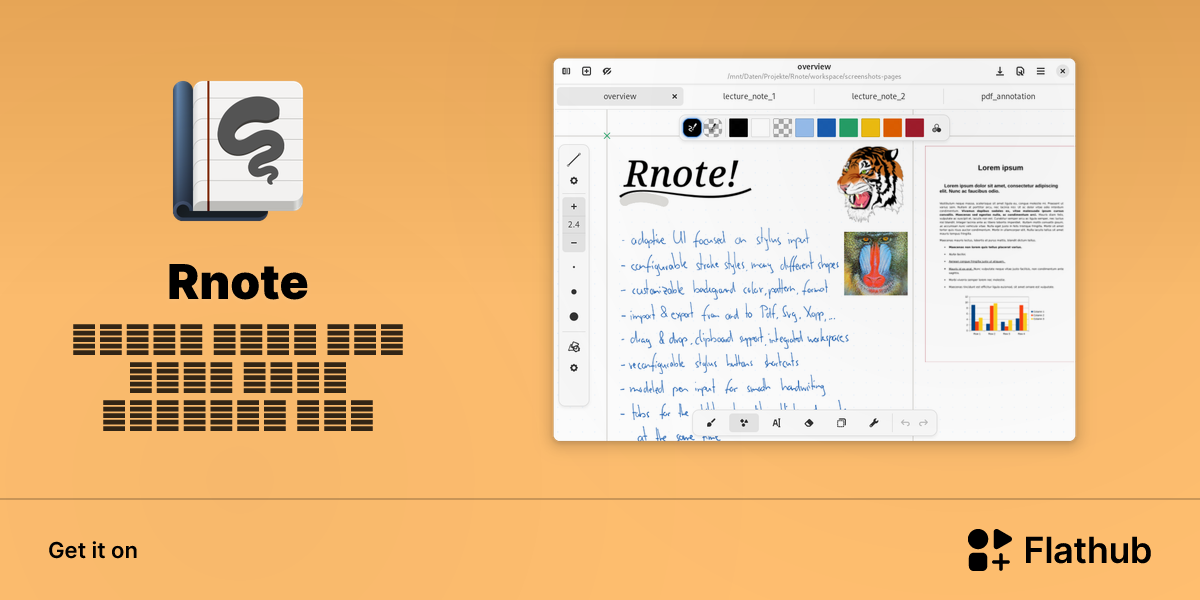This screenshot has width=1200, height=600.
Task: Undo the last action
Action: point(905,423)
